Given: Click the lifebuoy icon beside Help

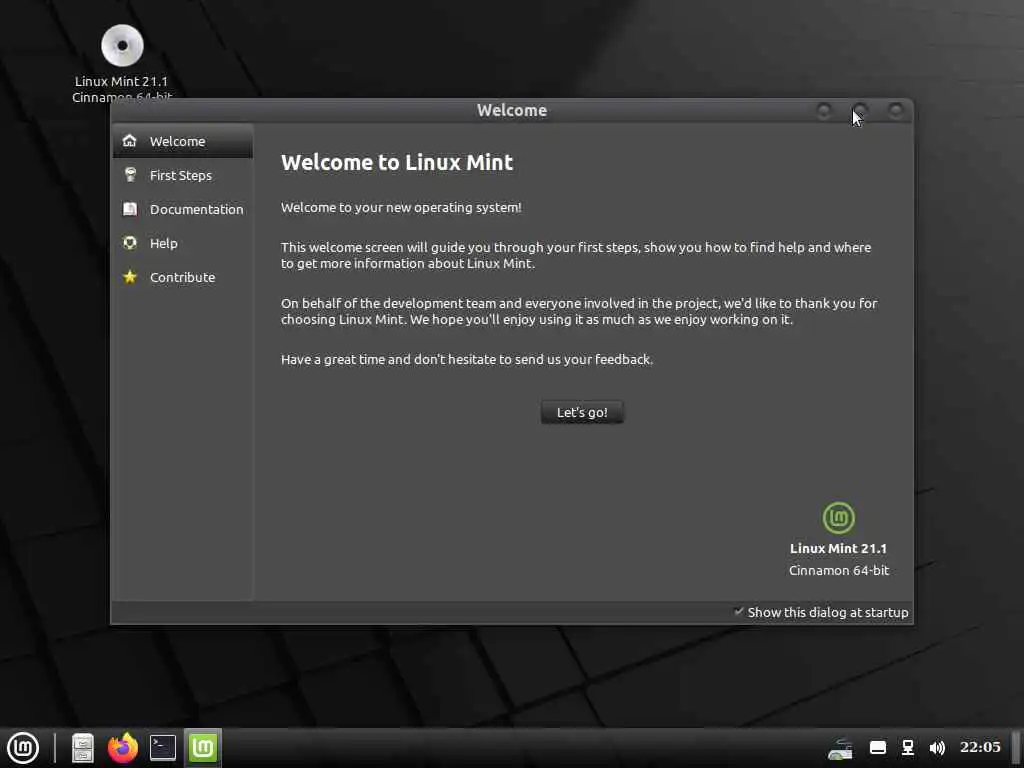Looking at the screenshot, I should (130, 243).
